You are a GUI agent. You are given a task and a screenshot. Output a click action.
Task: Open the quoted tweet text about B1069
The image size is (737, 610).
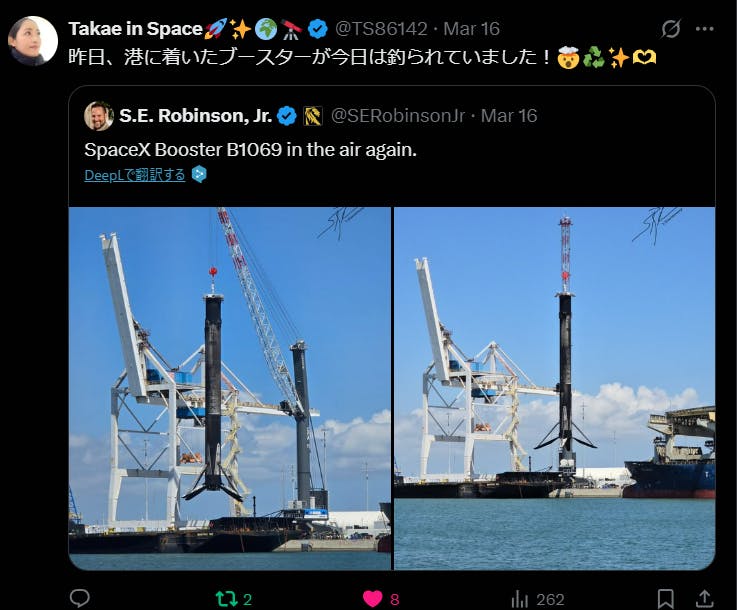[251, 149]
